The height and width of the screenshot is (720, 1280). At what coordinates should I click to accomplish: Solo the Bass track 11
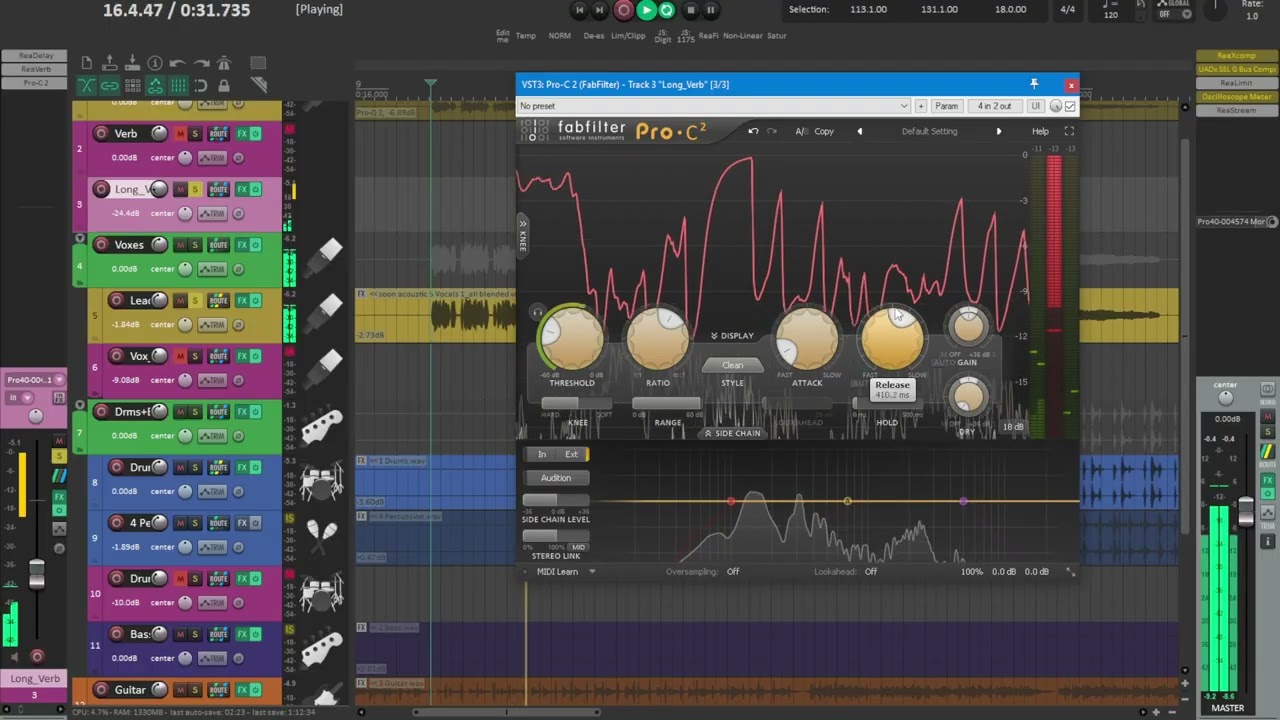pyautogui.click(x=195, y=634)
